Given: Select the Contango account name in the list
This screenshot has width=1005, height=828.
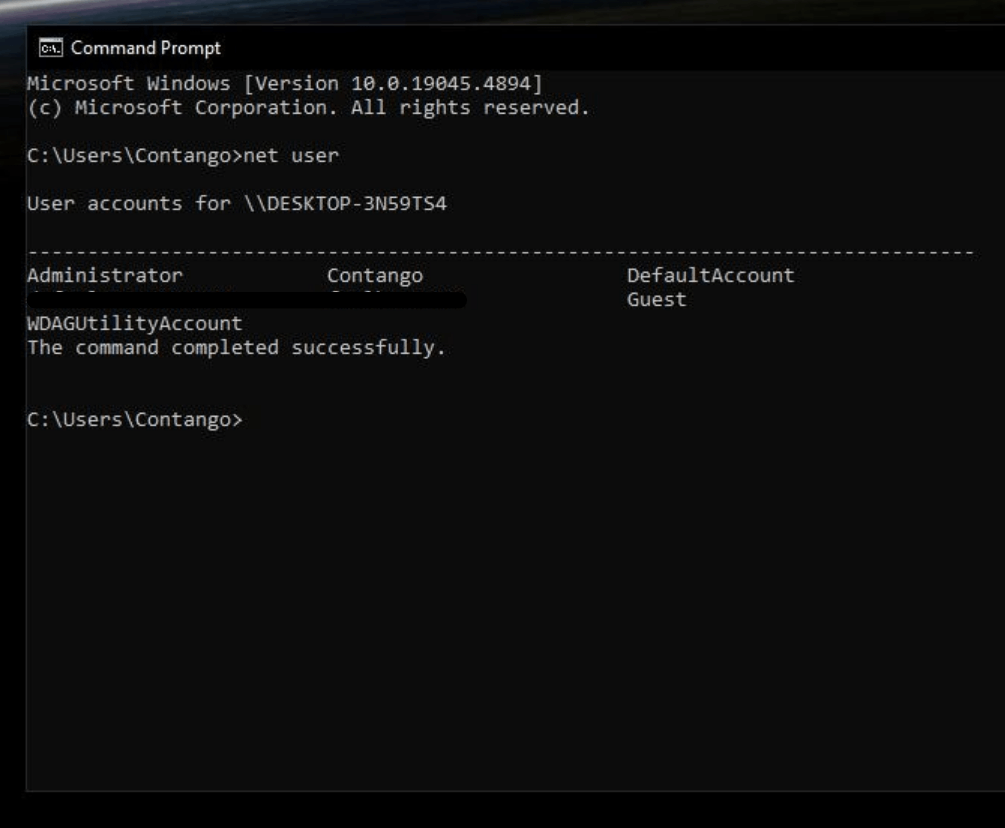Looking at the screenshot, I should coord(375,275).
